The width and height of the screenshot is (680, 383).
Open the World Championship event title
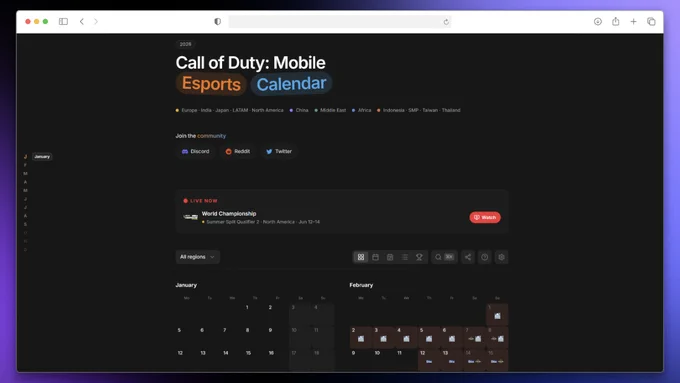[229, 213]
